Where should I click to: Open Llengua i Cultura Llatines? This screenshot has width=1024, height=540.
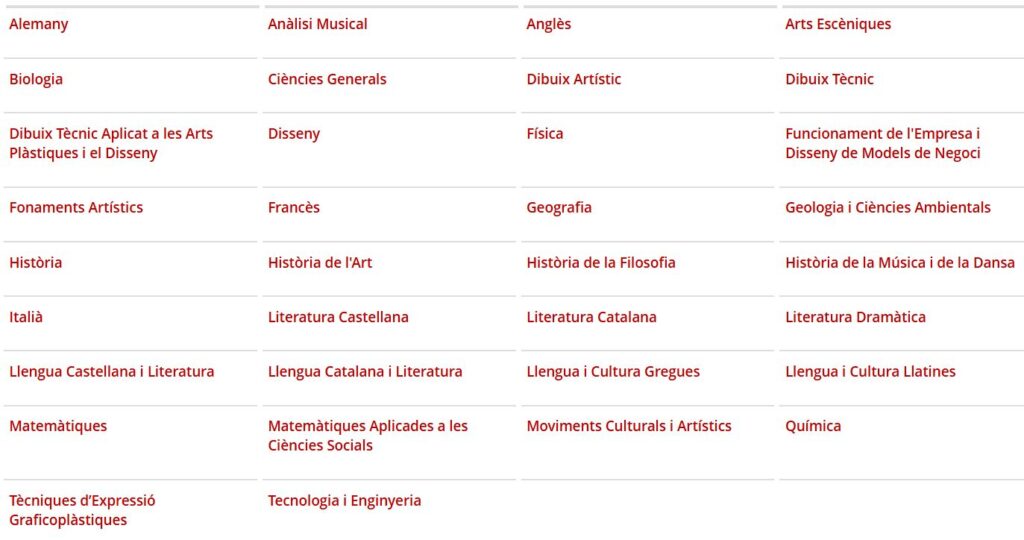(x=870, y=371)
